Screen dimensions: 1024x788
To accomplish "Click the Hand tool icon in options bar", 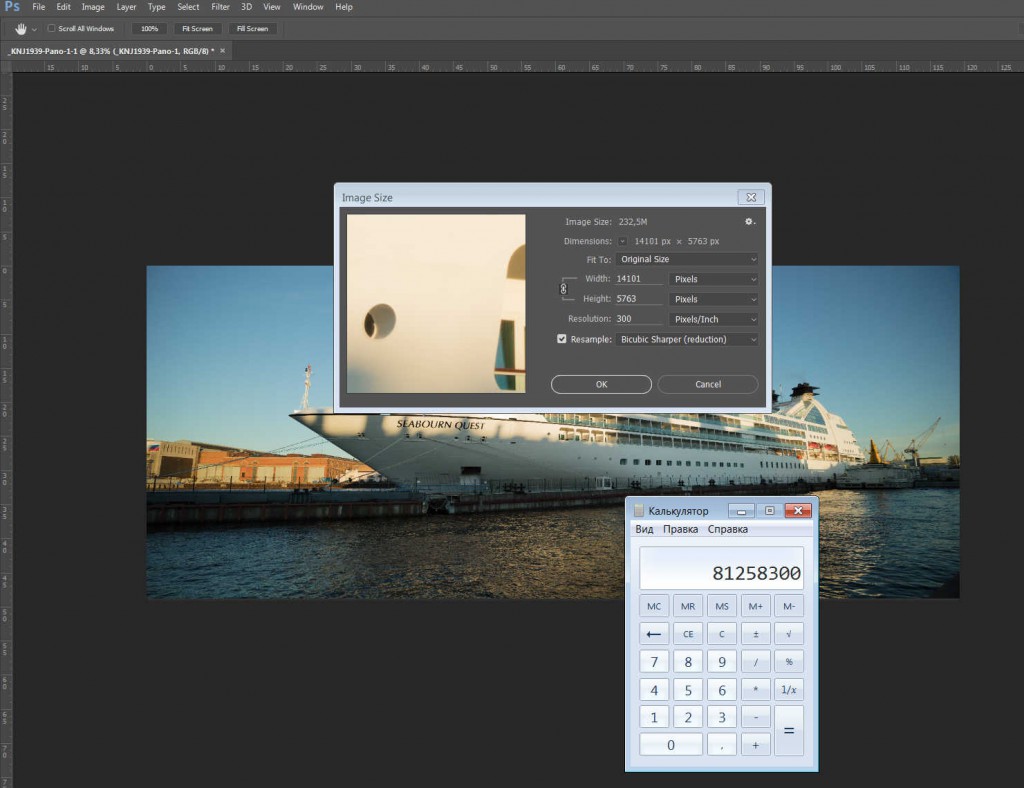I will tap(19, 28).
